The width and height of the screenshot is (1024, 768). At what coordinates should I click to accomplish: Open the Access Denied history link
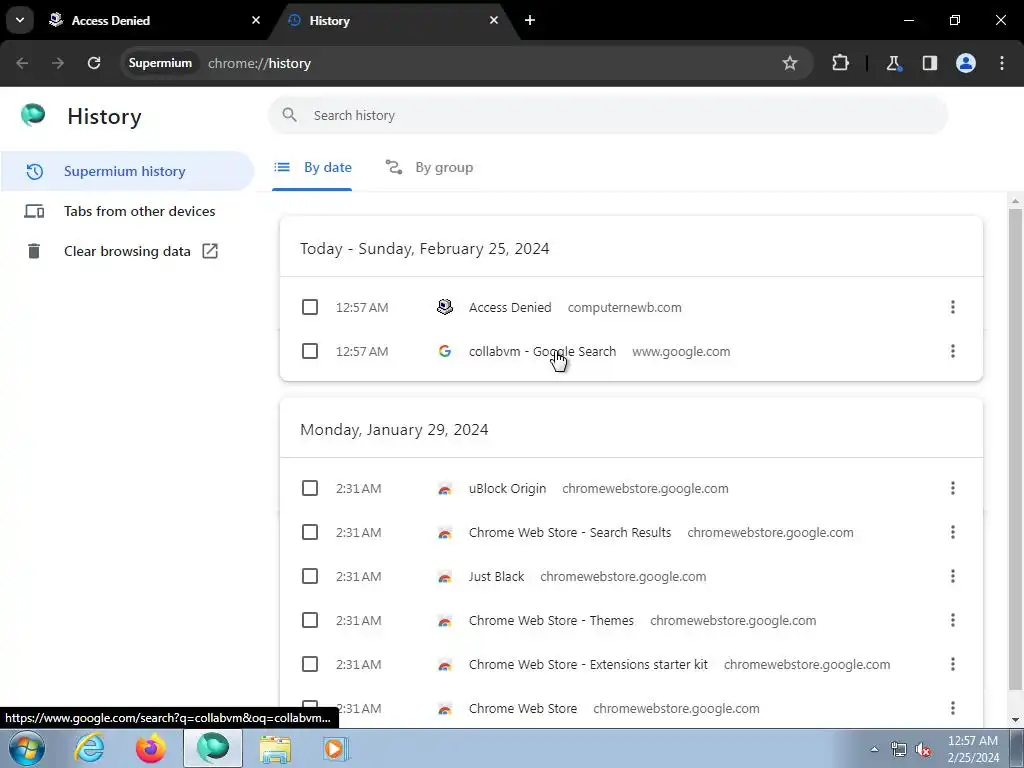(x=510, y=307)
